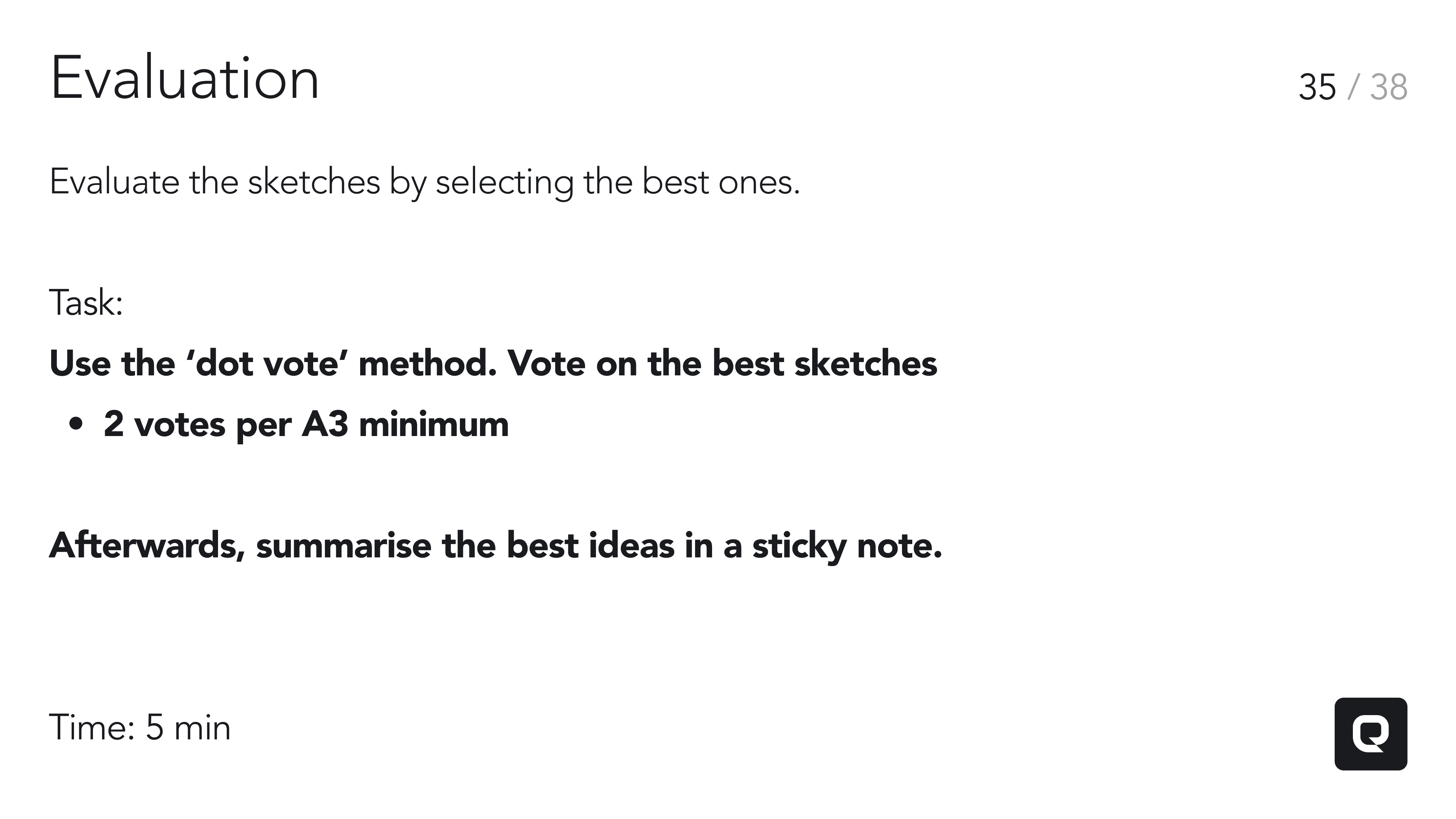1456x819 pixels.
Task: Click the Evaluation slide title
Action: [x=185, y=78]
